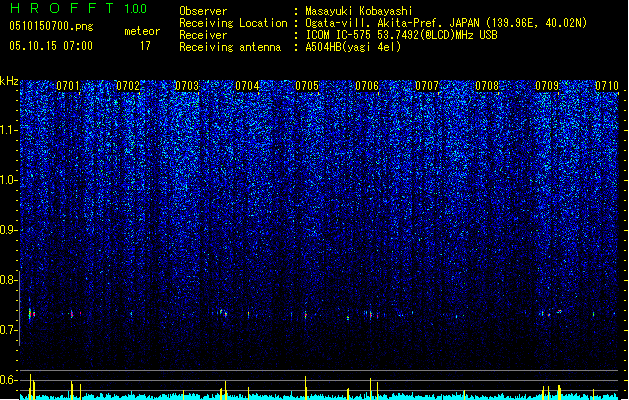Click the antenna value A504HB(yagi 4el)
The height and width of the screenshot is (400, 629).
pyautogui.click(x=353, y=47)
